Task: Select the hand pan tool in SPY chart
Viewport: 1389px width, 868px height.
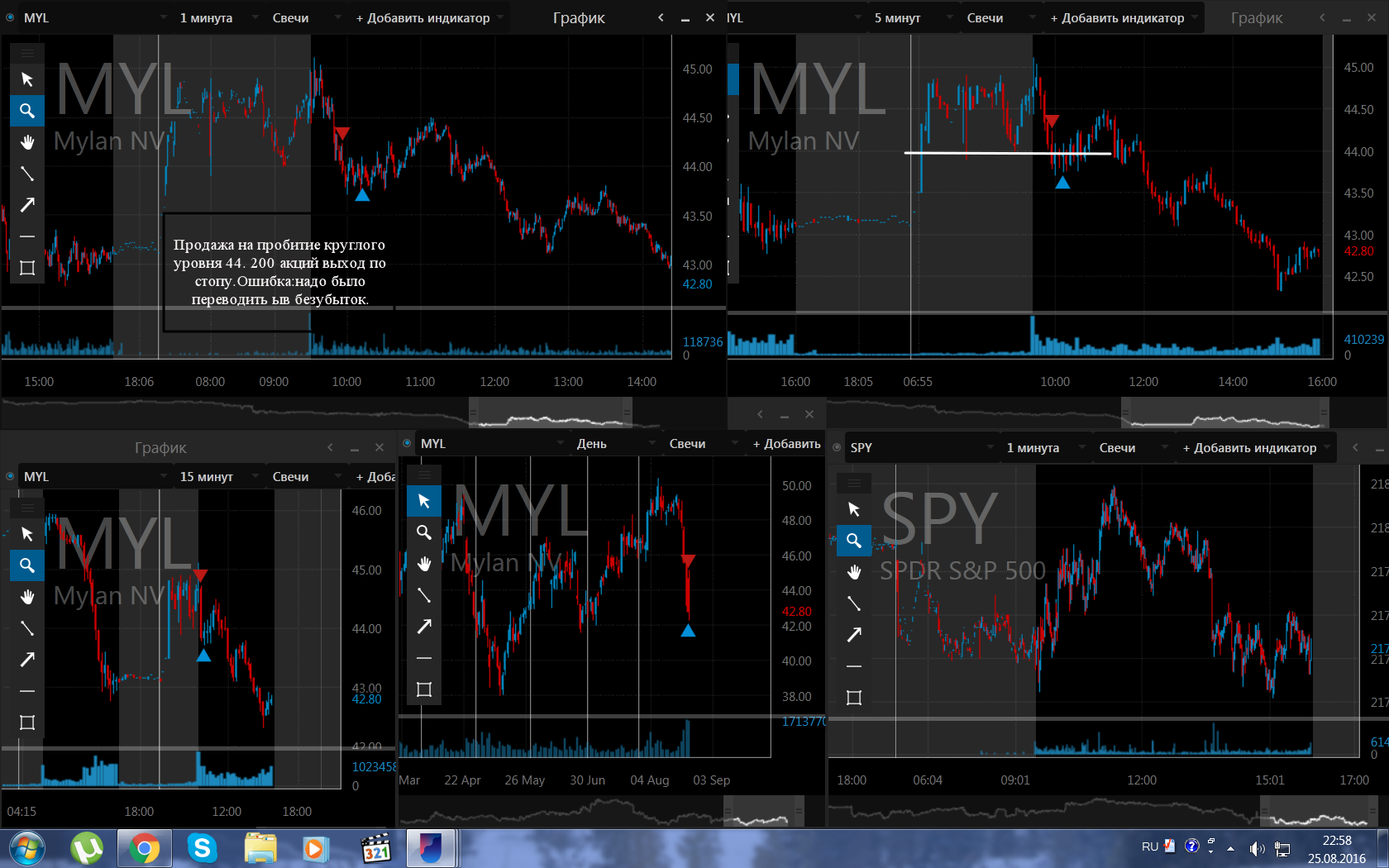Action: pos(854,572)
